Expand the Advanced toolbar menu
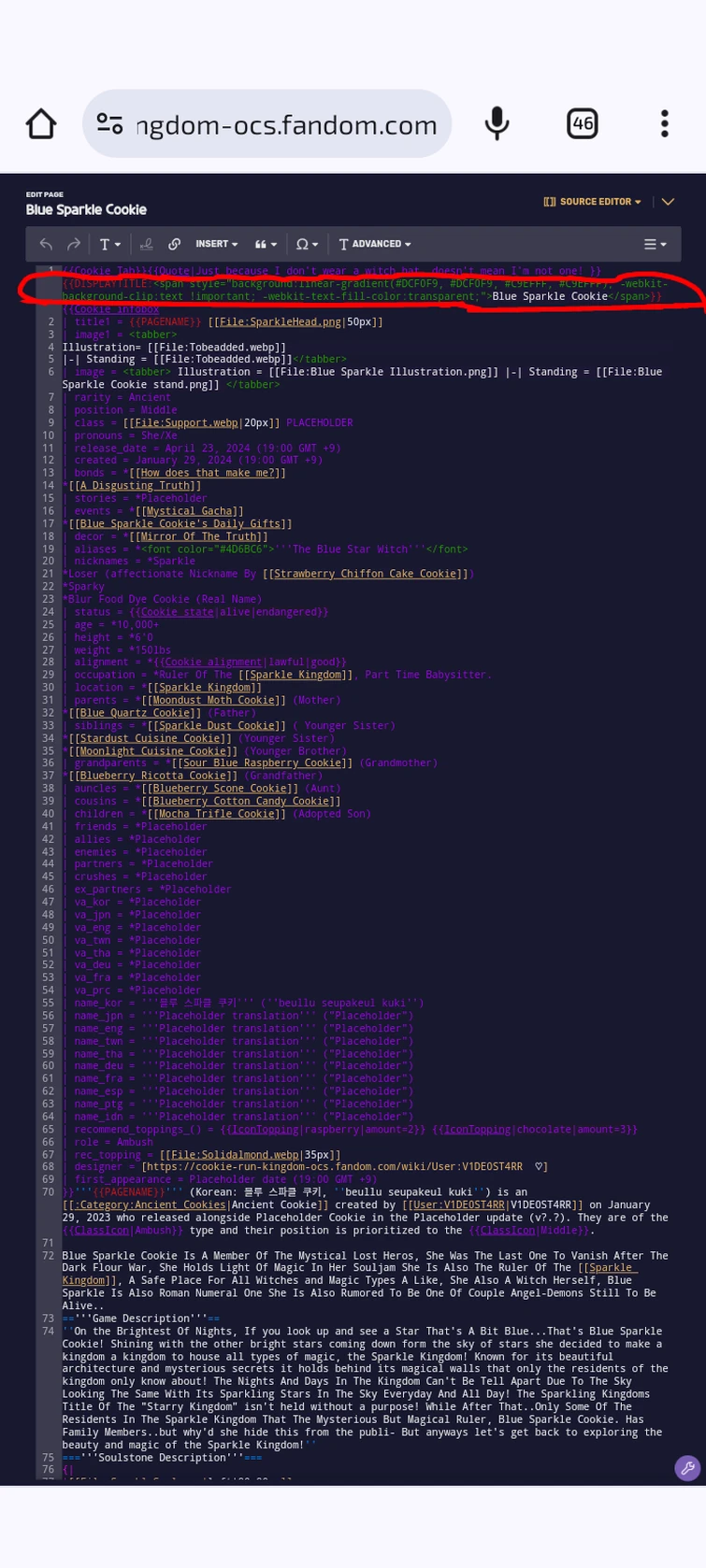Screen dimensions: 706x1568 click(x=375, y=245)
